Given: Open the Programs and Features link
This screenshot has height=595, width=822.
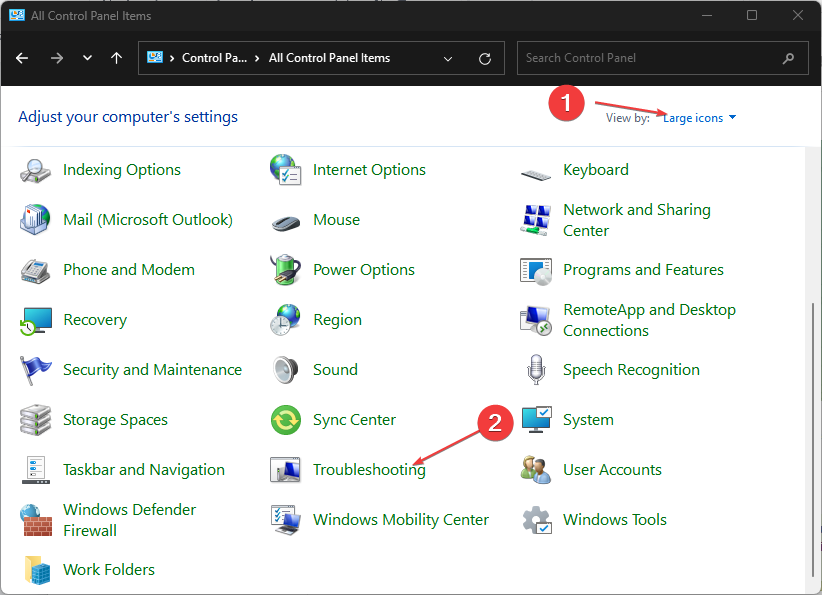Looking at the screenshot, I should coord(643,270).
